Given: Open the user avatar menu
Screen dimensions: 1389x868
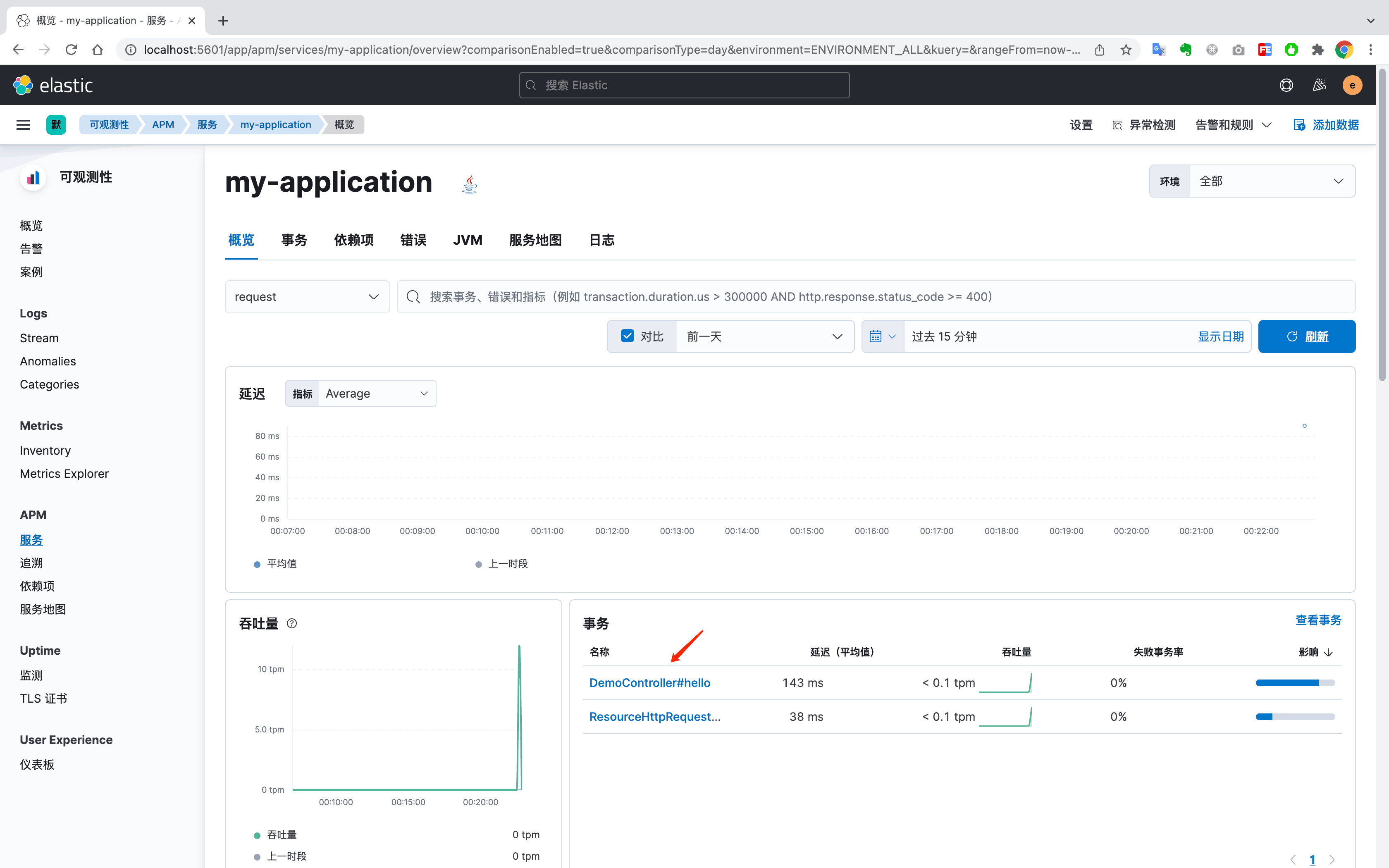Looking at the screenshot, I should pos(1352,85).
